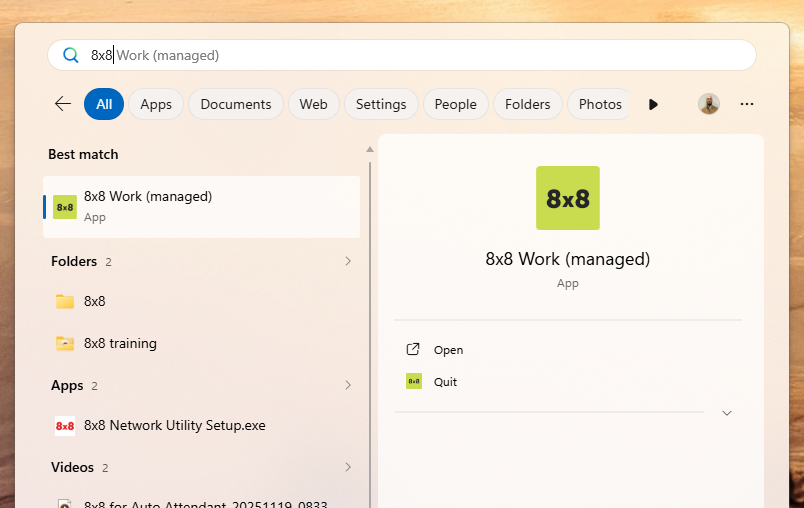804x508 pixels.
Task: Click the small 8x8 icon beside Quit
Action: [414, 381]
